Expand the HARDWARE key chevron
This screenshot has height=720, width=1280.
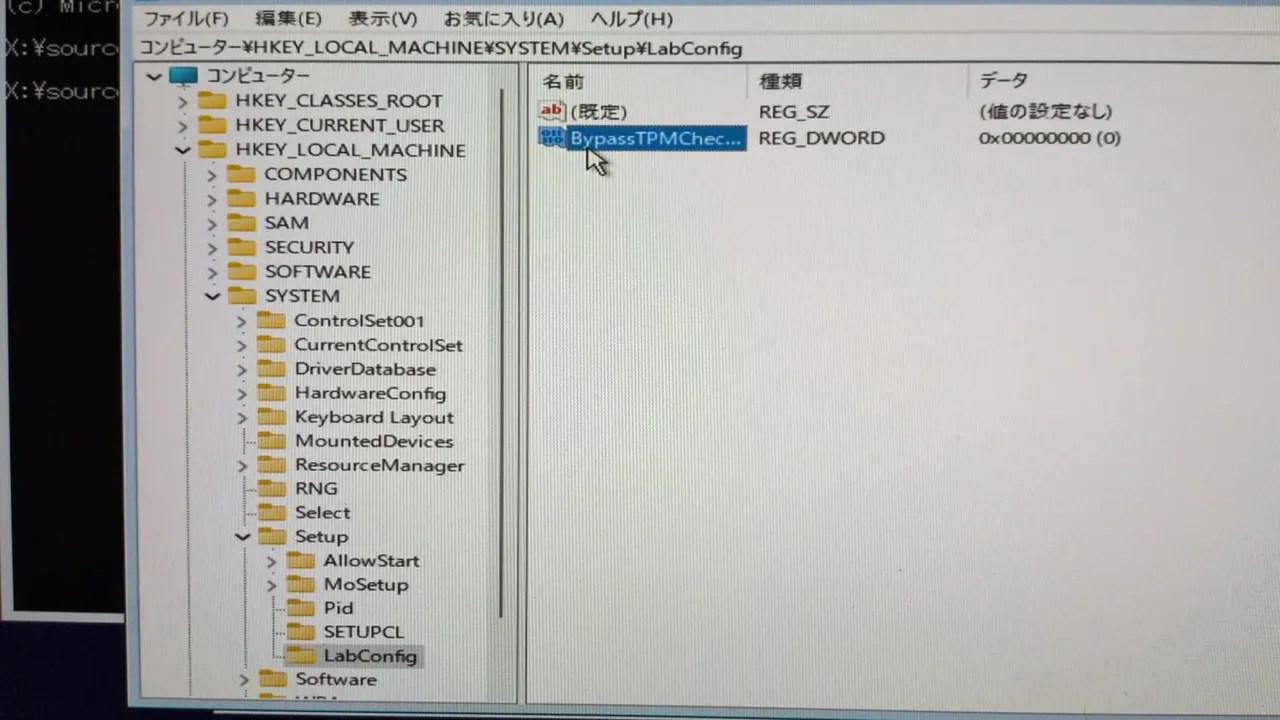pyautogui.click(x=211, y=199)
